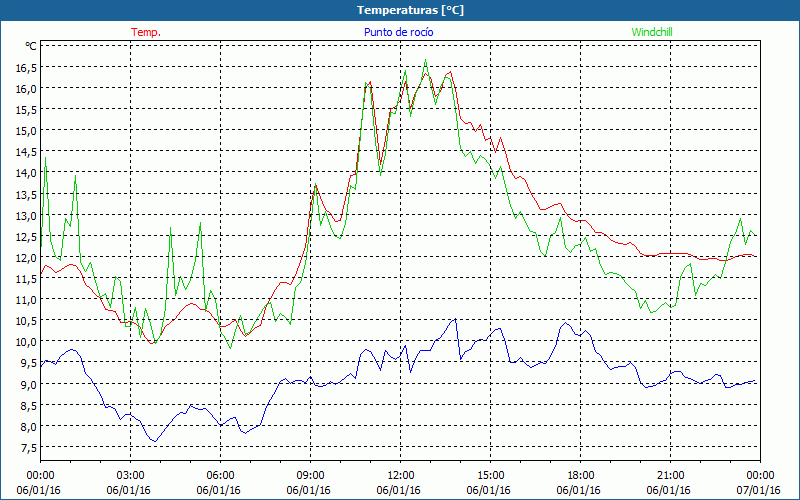Click the 12,5 y-axis value

tap(27, 236)
